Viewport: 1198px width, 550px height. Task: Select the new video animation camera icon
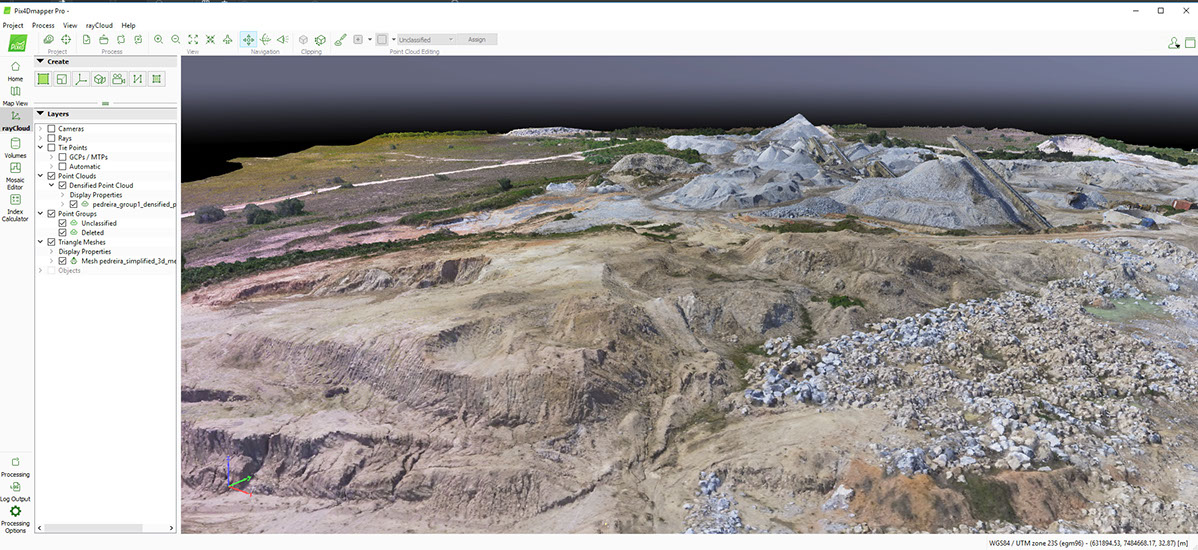pyautogui.click(x=118, y=79)
